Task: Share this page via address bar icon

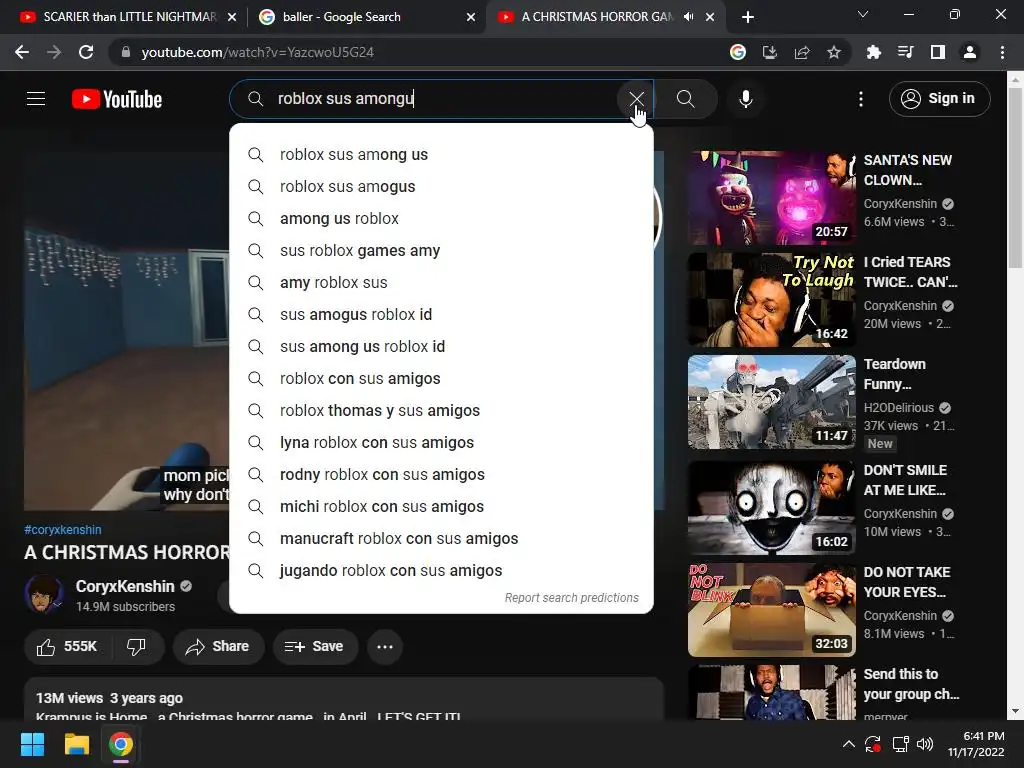Action: point(802,52)
